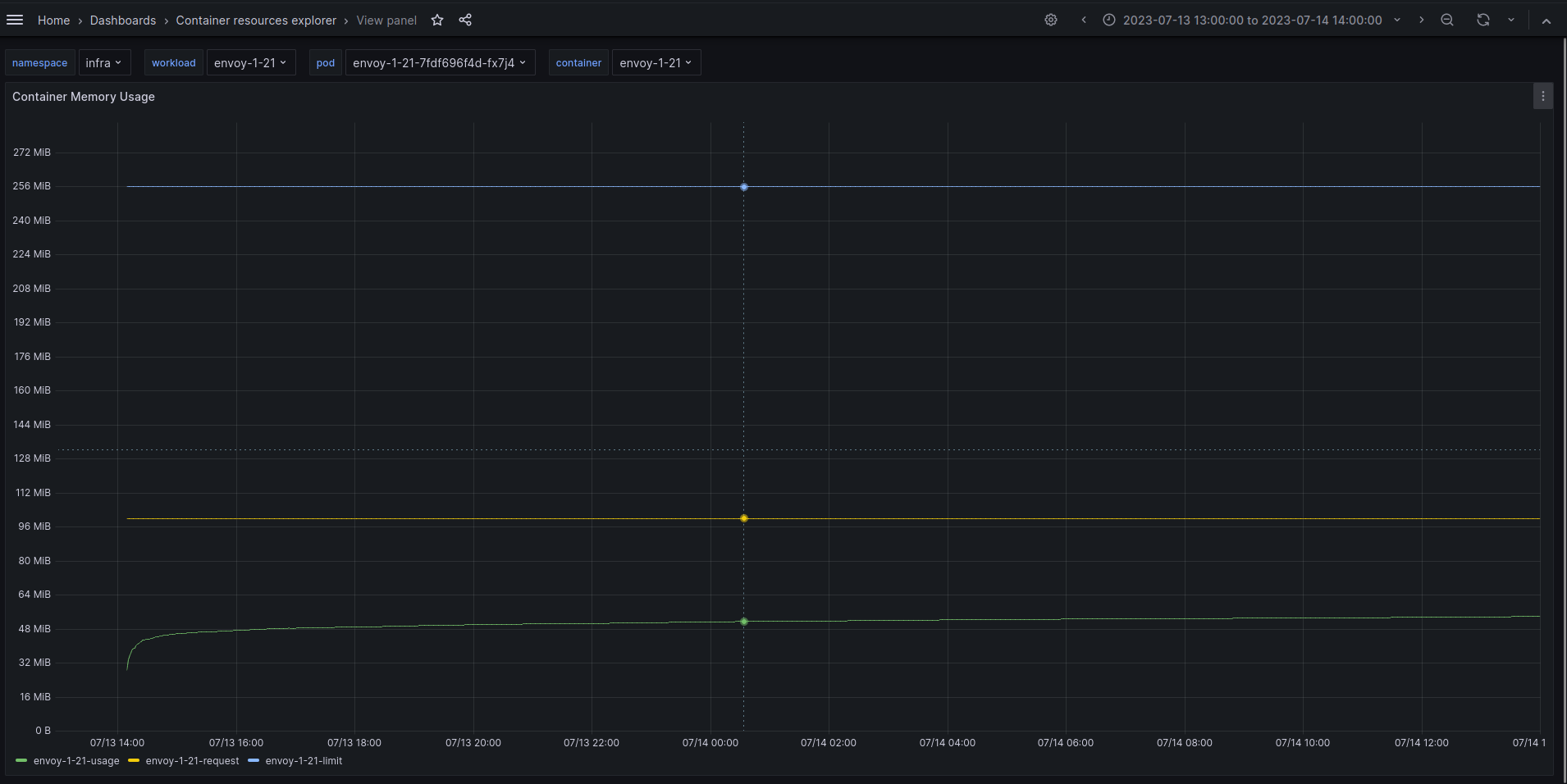Open dashboard settings

tap(1051, 20)
